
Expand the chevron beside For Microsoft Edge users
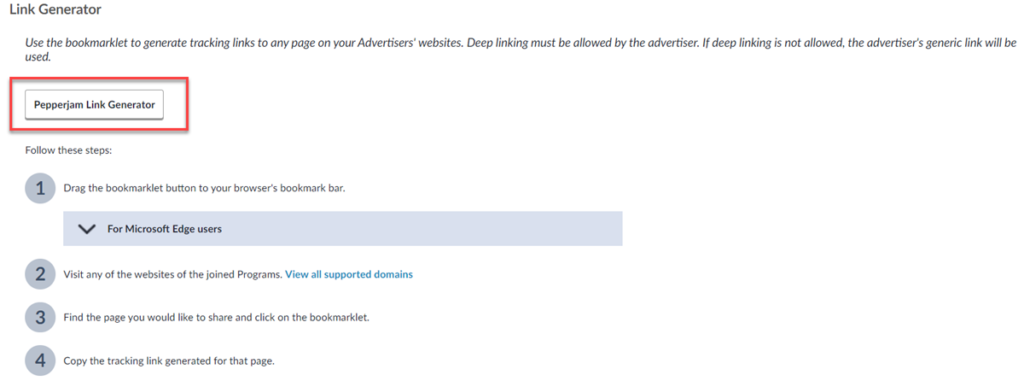tap(86, 229)
